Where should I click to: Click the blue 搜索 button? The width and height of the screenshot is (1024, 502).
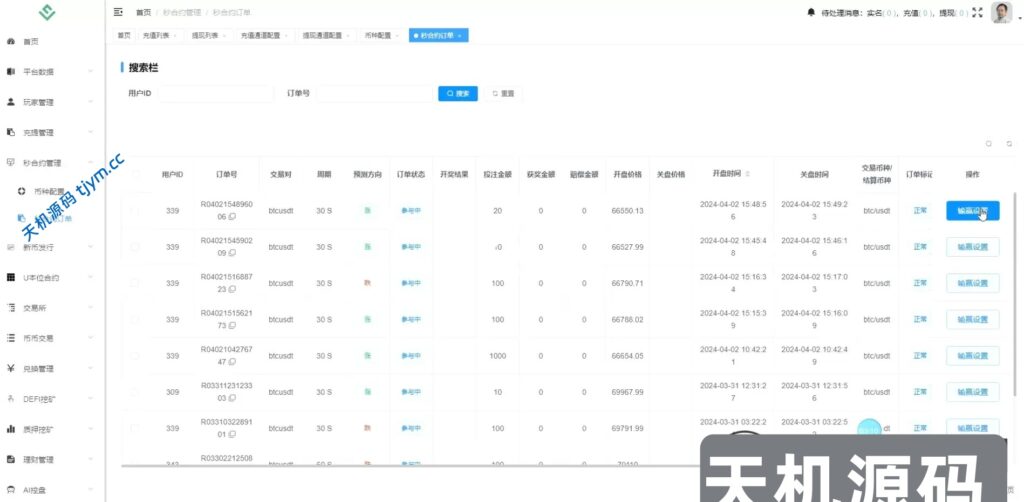tap(457, 93)
